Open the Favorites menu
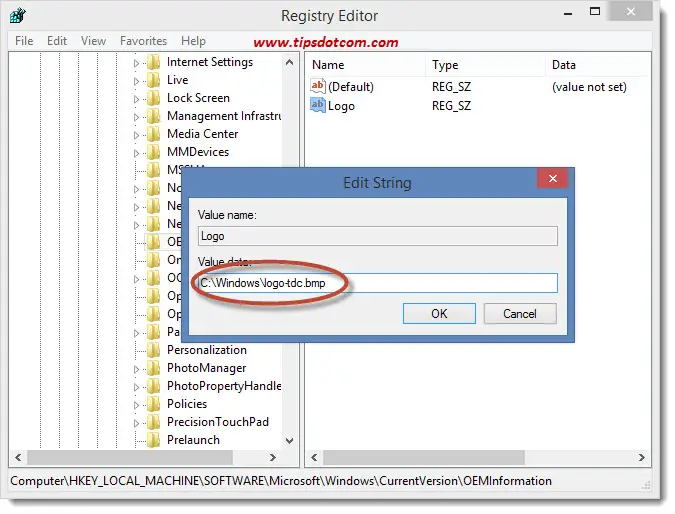Image resolution: width=675 pixels, height=514 pixels. (x=143, y=41)
